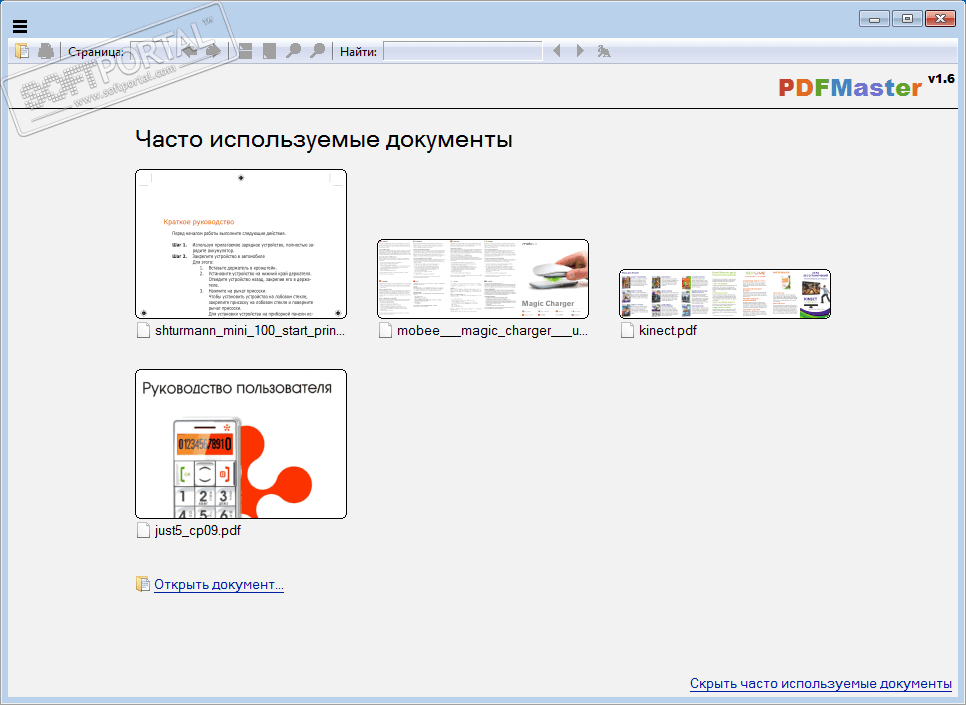Click the PDFMaster logo

click(850, 88)
